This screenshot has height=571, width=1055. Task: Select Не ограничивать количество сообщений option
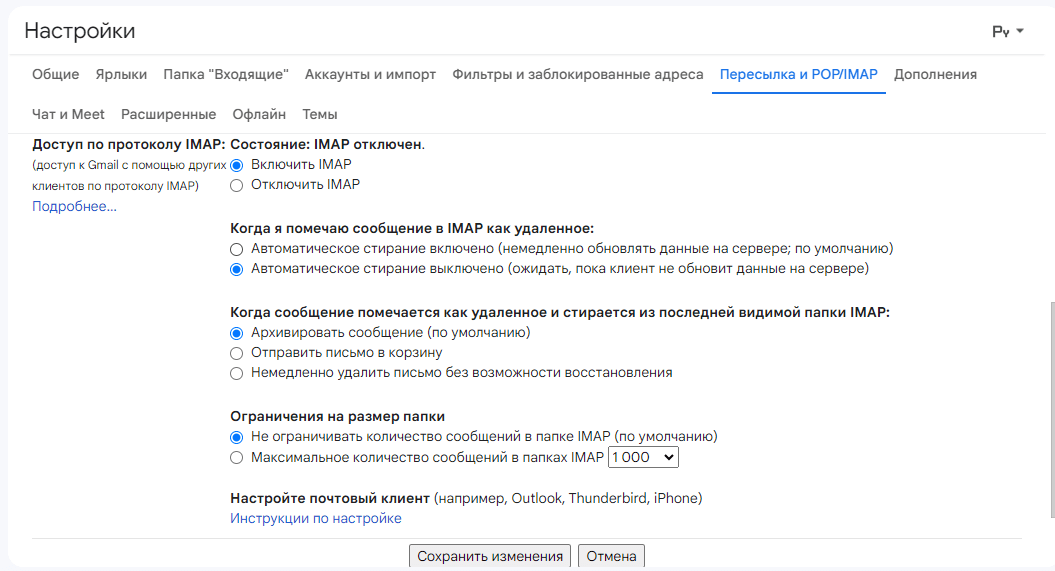coord(236,438)
